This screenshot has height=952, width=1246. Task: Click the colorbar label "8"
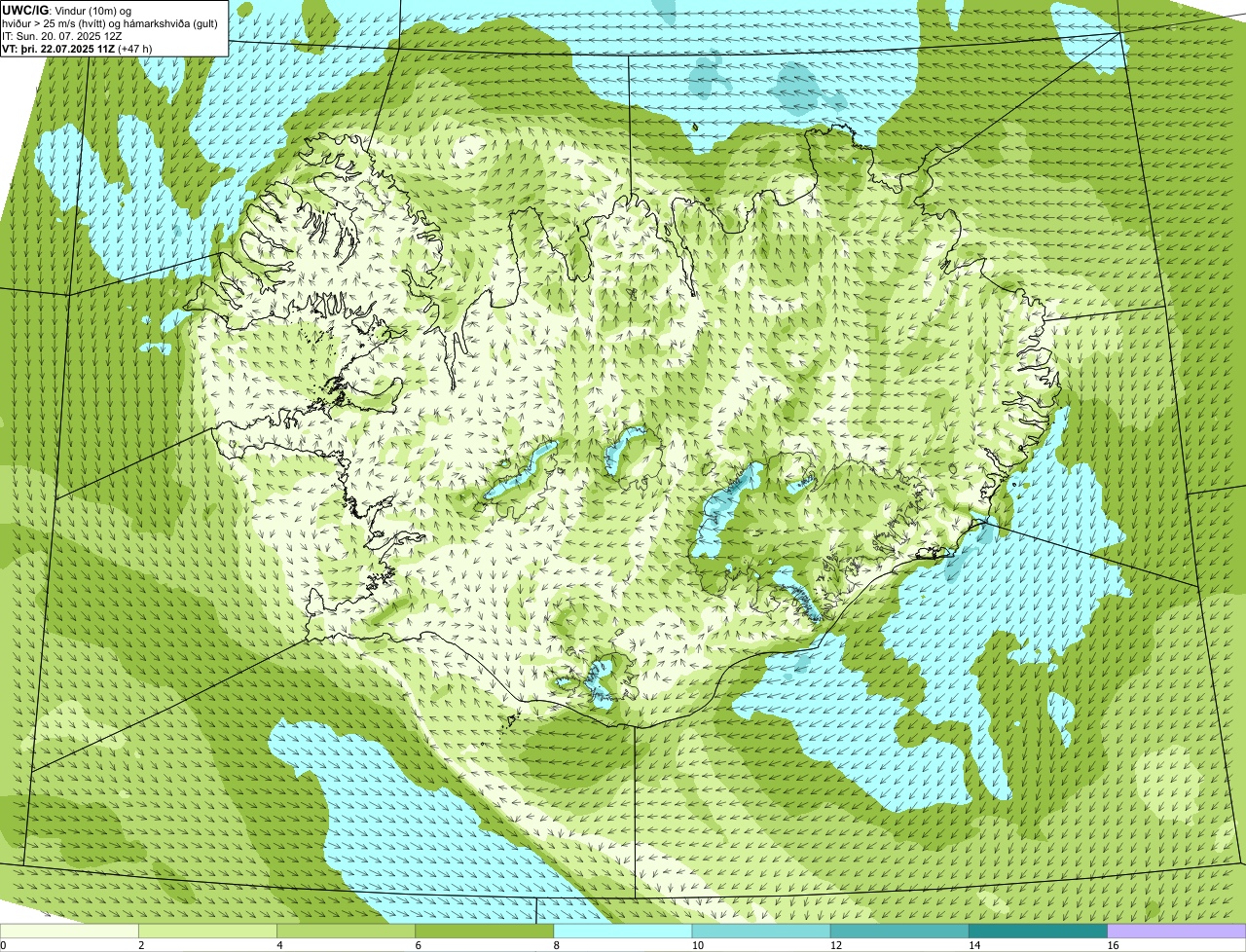[557, 945]
